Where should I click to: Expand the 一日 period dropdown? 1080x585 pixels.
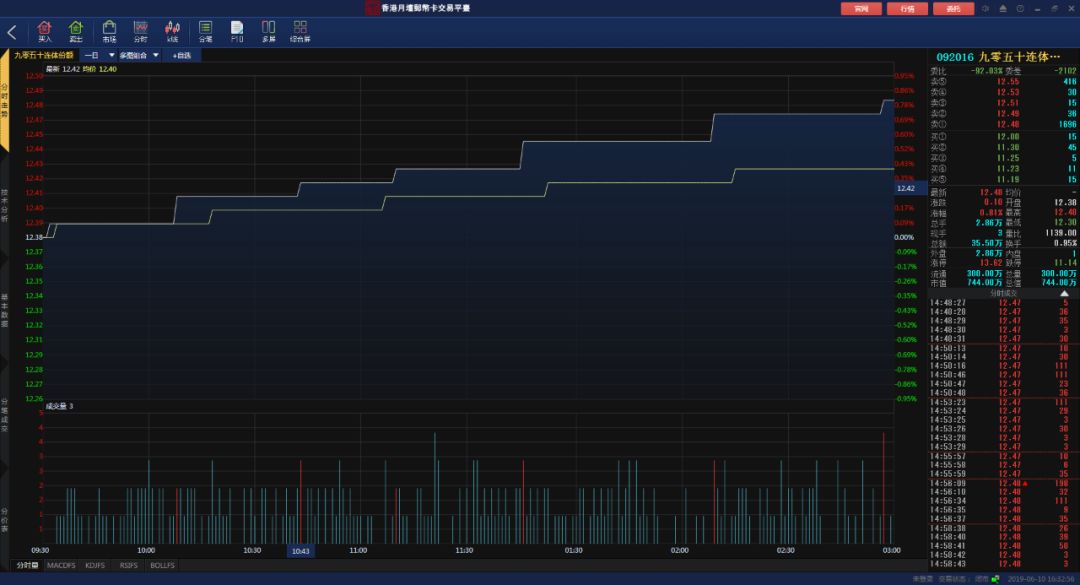(x=98, y=55)
